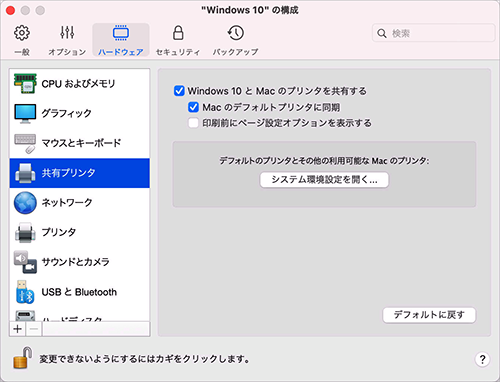
Task: Toggle Windows 10 と Mac printer sharing checkbox
Action: coord(179,91)
